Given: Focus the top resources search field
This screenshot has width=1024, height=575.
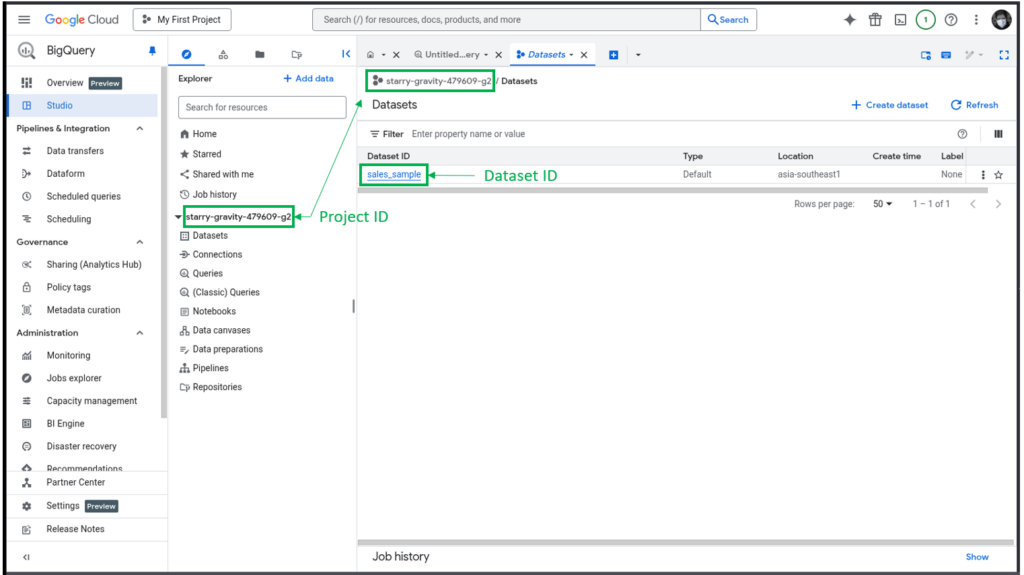Looking at the screenshot, I should pyautogui.click(x=507, y=20).
